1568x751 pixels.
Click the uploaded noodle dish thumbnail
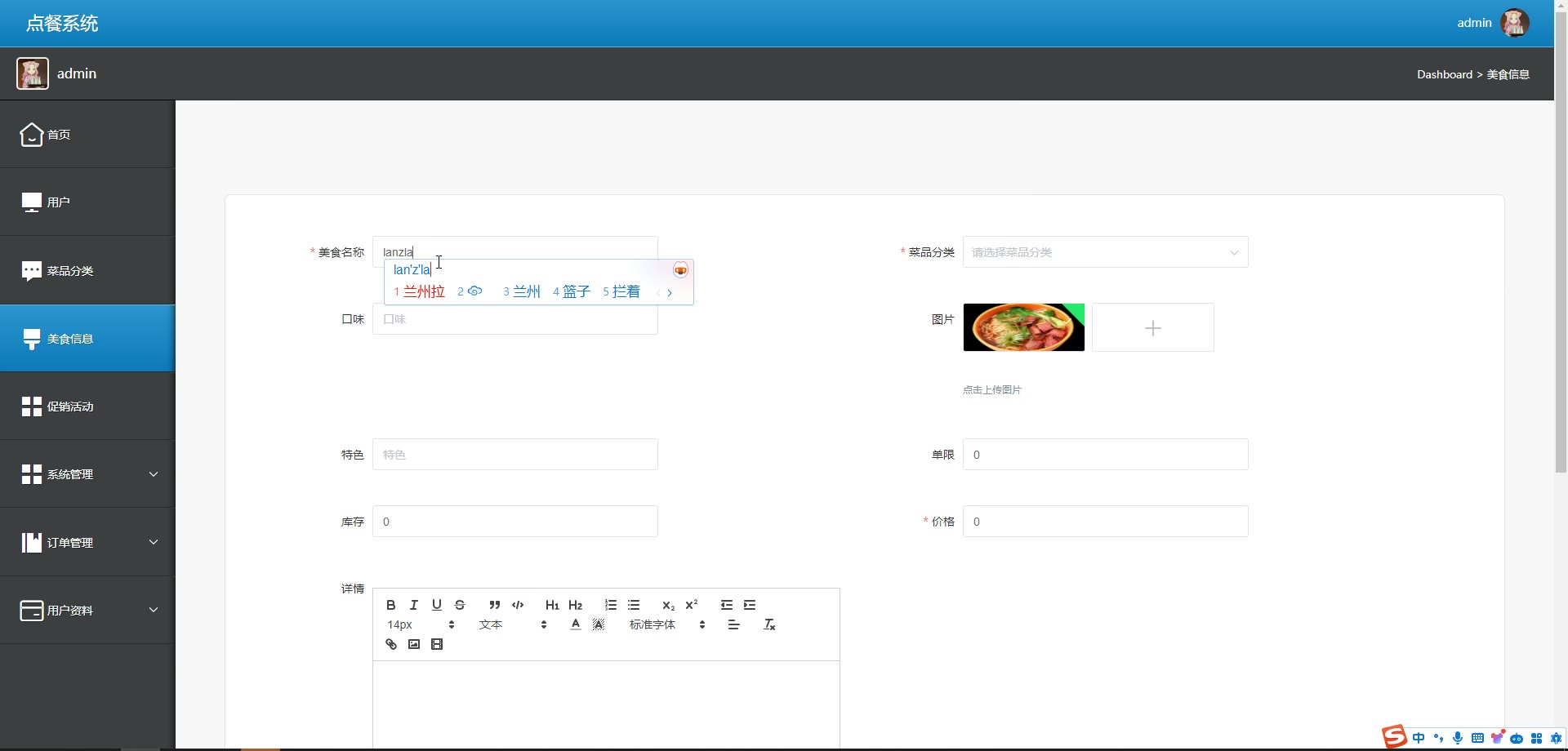(x=1024, y=327)
